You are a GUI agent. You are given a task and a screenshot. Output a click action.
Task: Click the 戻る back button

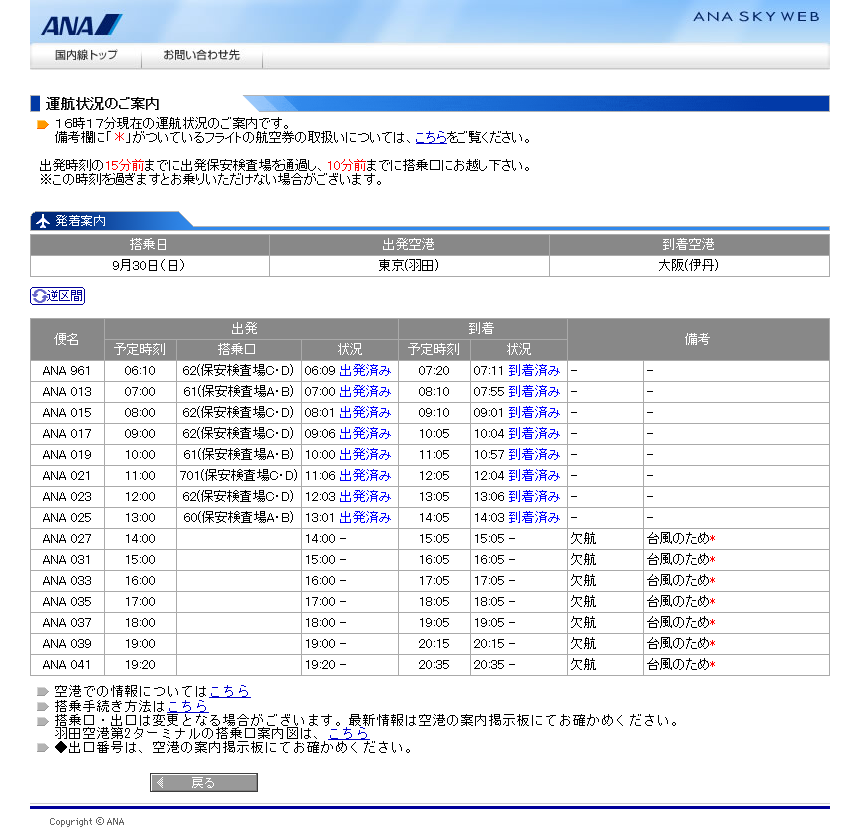(204, 782)
